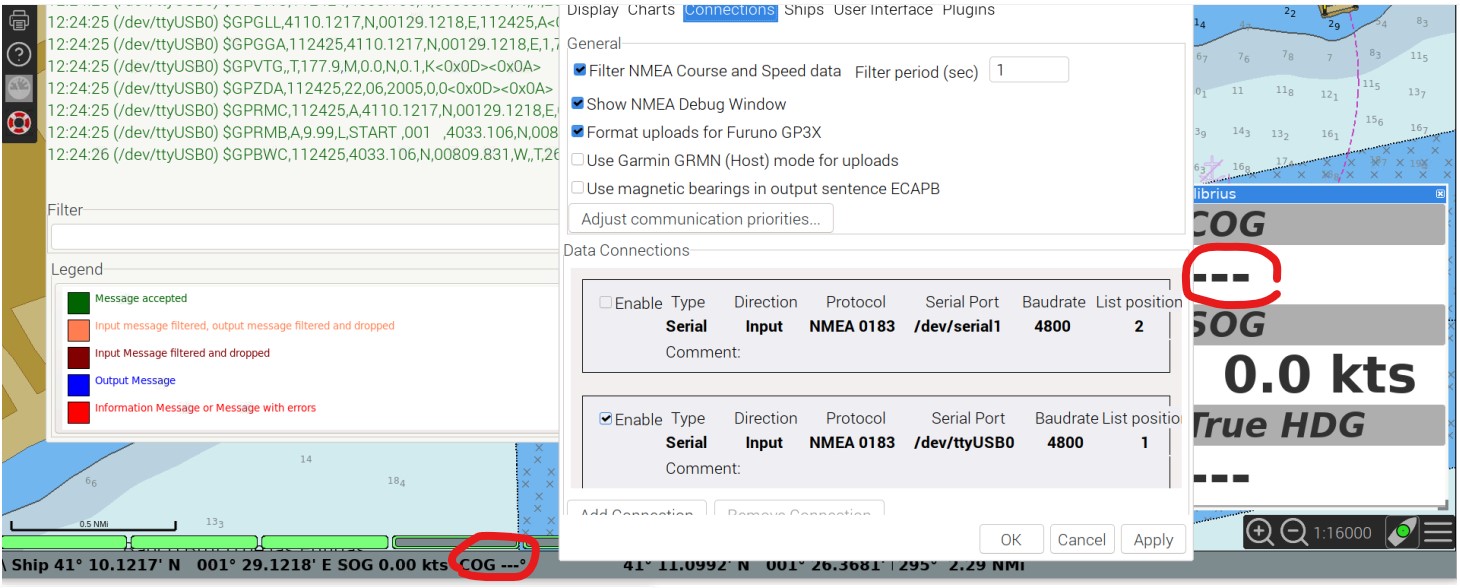Click Adjust communication priorities button
The image size is (1460, 588).
700,219
